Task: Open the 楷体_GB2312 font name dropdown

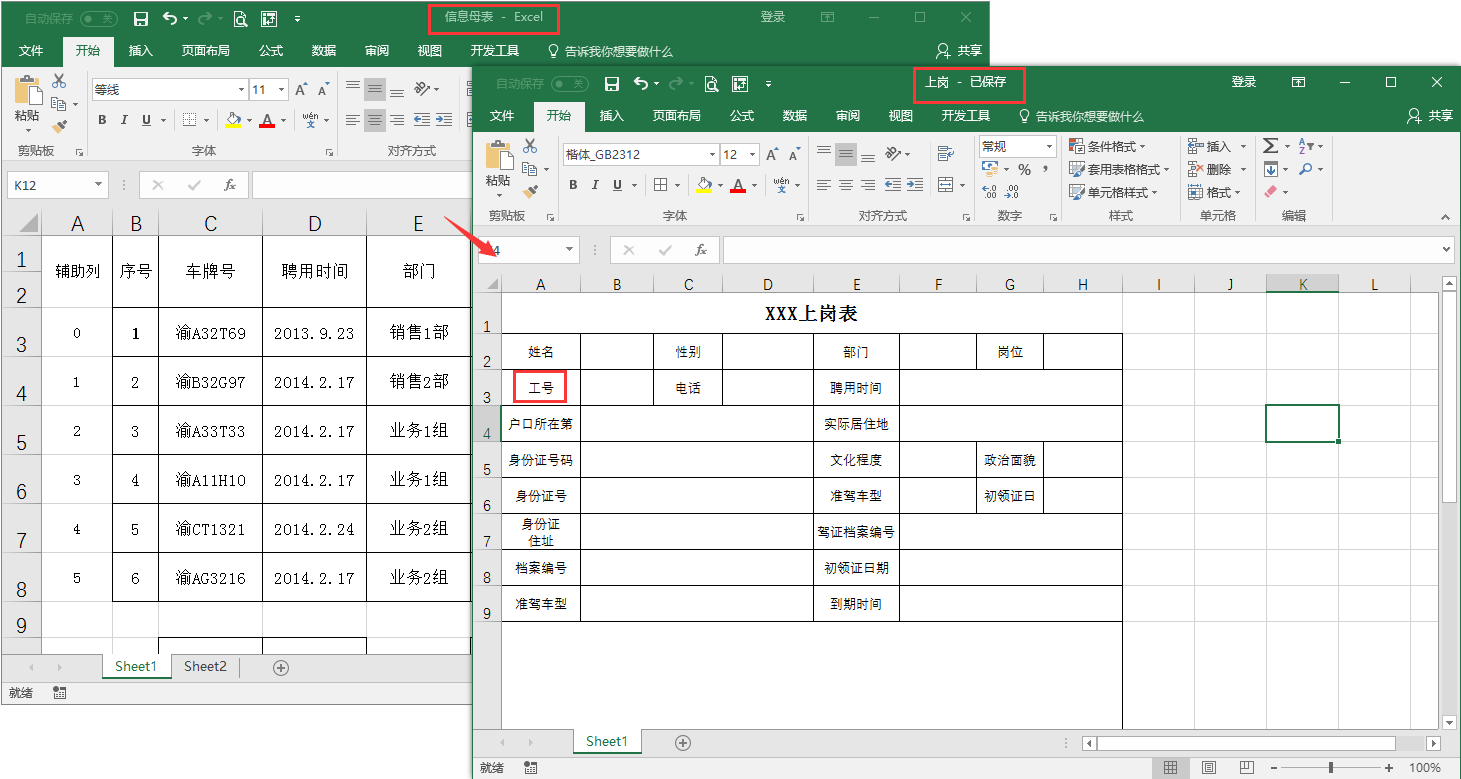Action: pyautogui.click(x=712, y=155)
